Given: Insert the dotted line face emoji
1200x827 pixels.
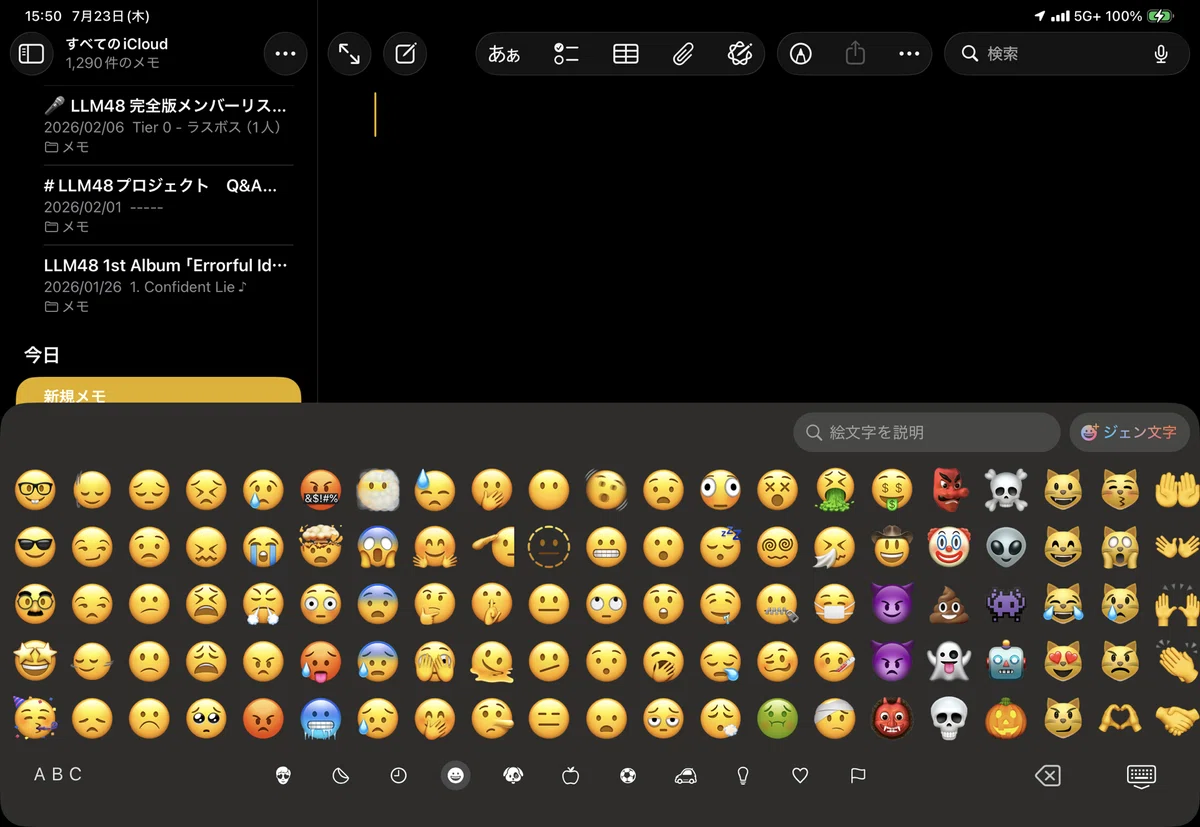Looking at the screenshot, I should coord(548,547).
